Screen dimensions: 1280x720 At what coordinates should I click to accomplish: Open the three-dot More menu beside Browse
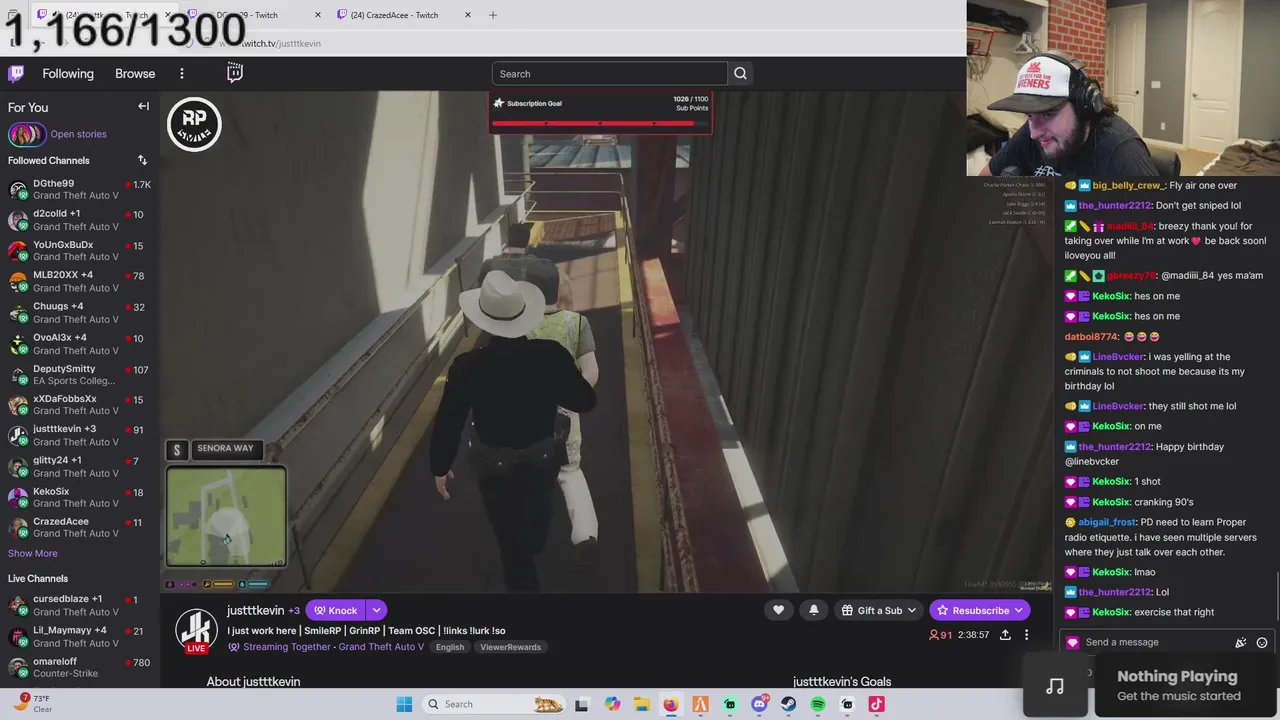[x=182, y=73]
